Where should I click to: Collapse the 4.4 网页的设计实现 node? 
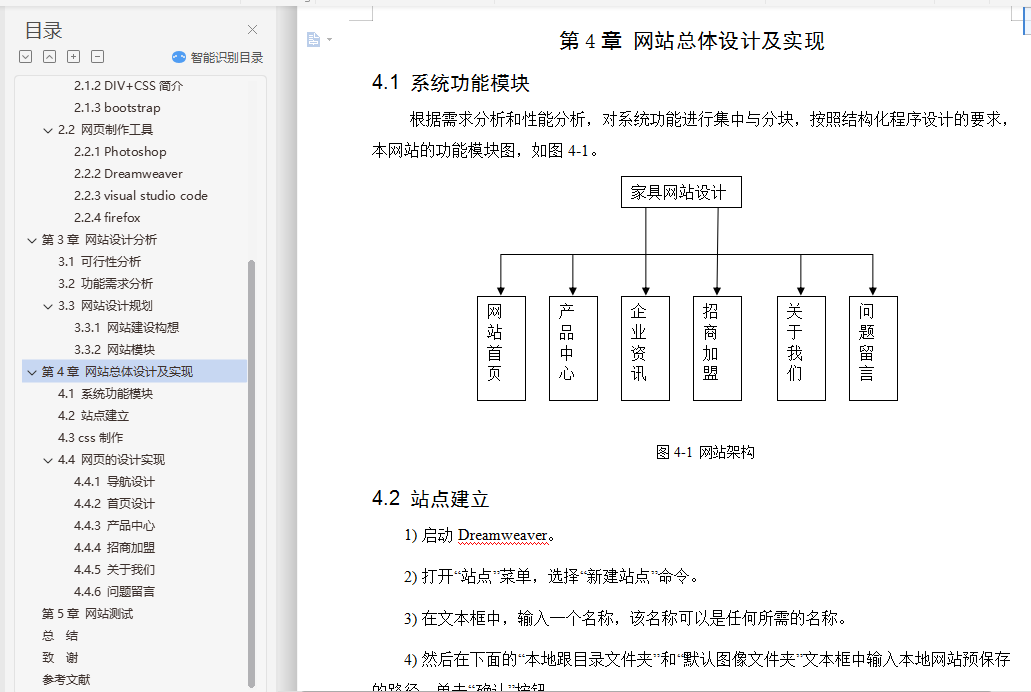[47, 460]
